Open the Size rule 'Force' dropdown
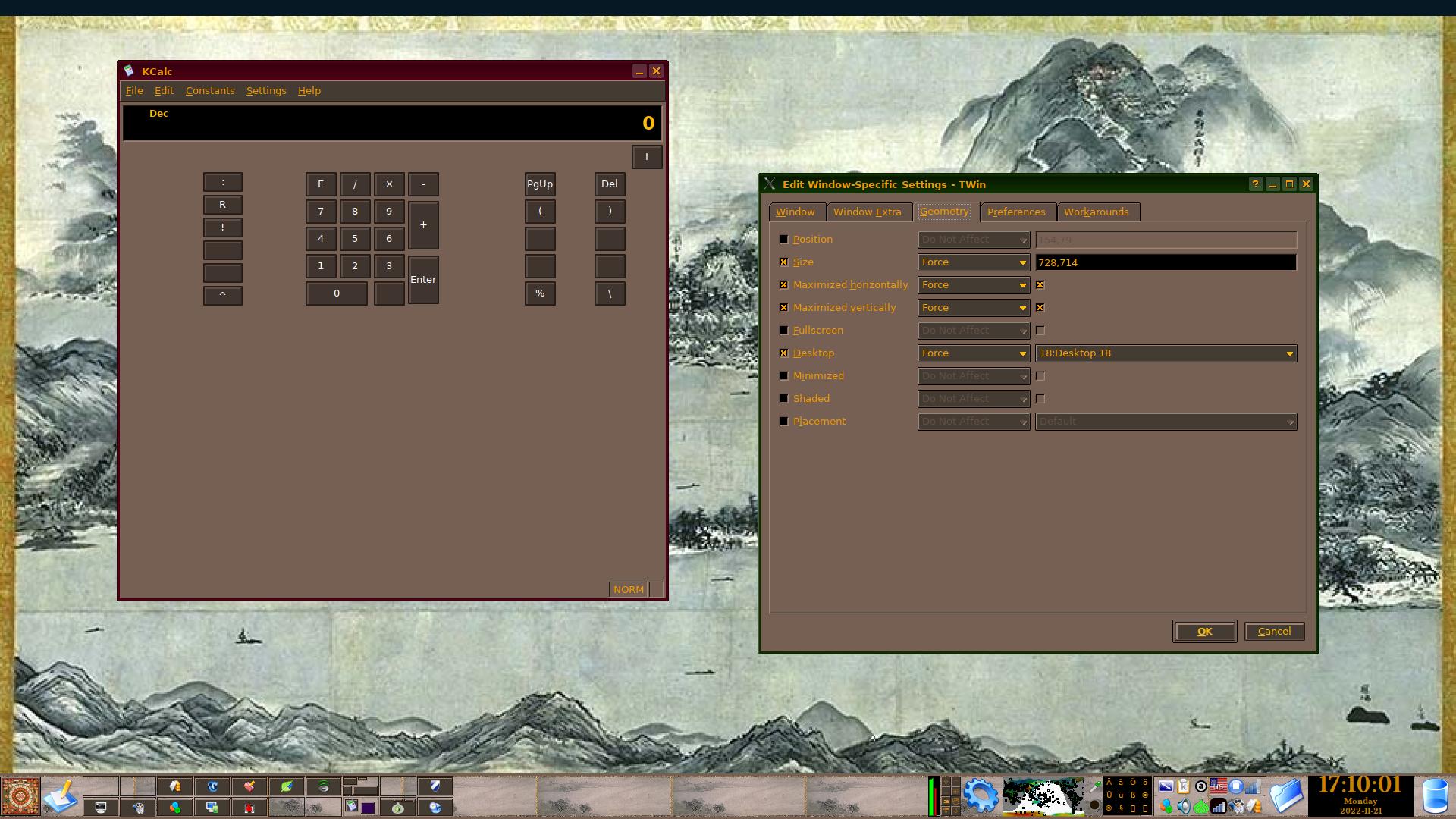 tap(974, 262)
